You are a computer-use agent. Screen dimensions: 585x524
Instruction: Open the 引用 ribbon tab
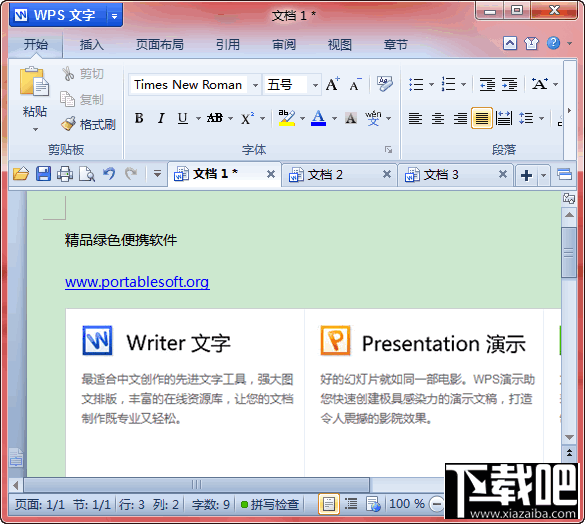click(x=228, y=45)
